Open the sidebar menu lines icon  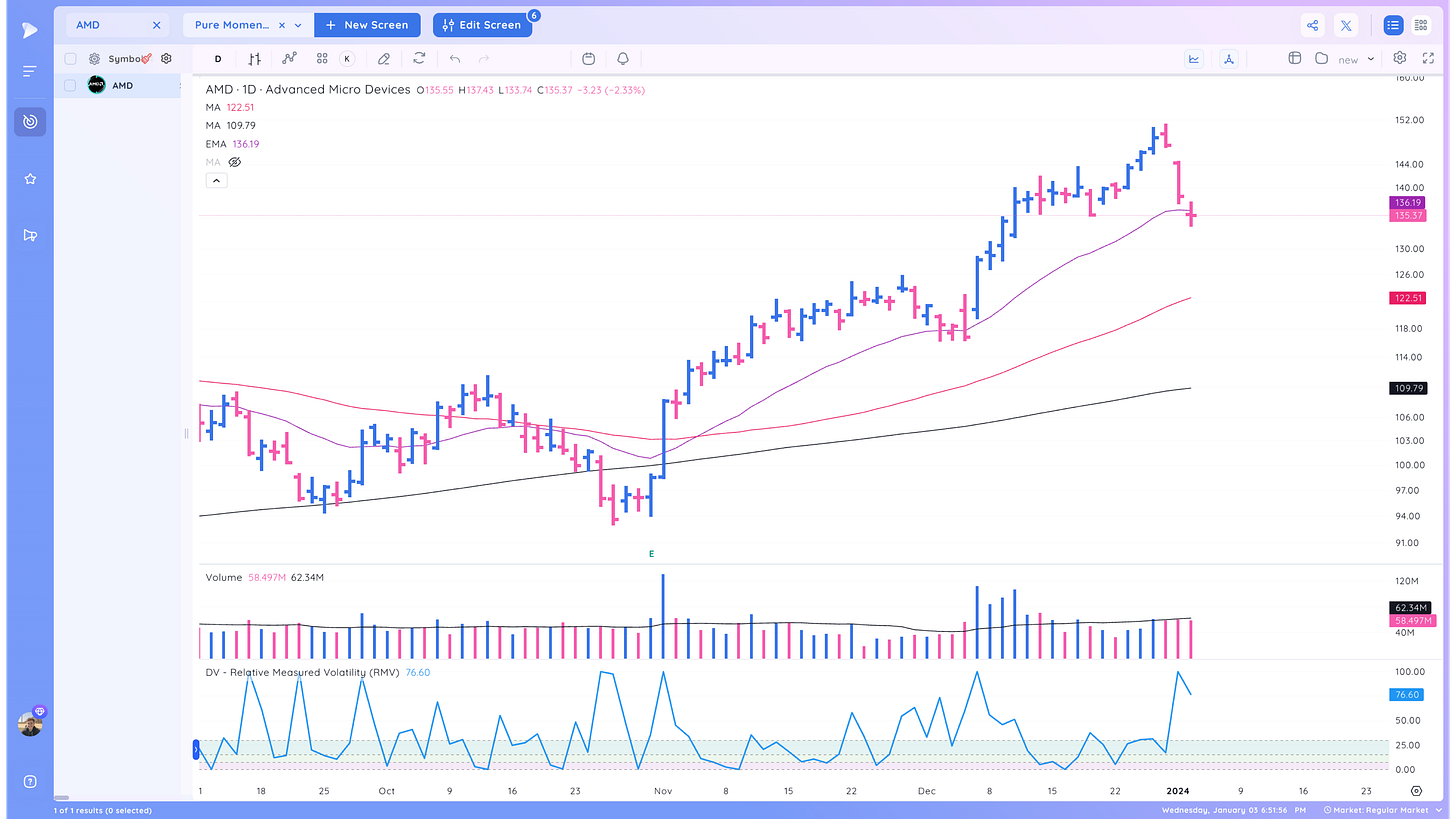tap(30, 71)
